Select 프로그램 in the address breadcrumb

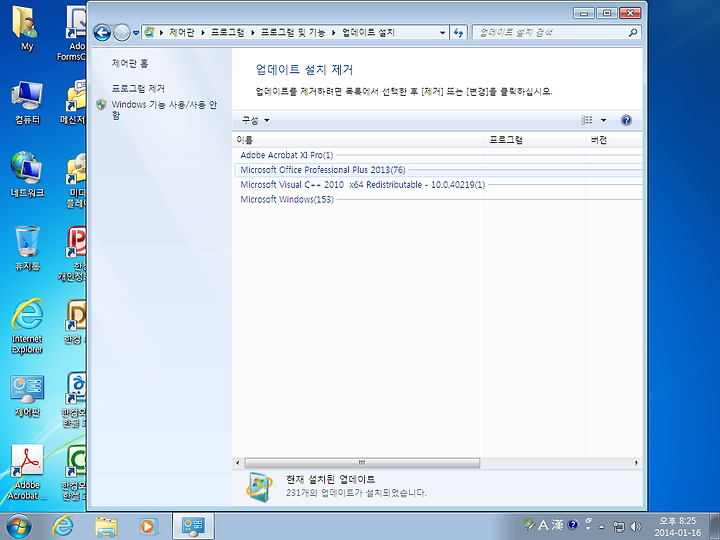[228, 32]
